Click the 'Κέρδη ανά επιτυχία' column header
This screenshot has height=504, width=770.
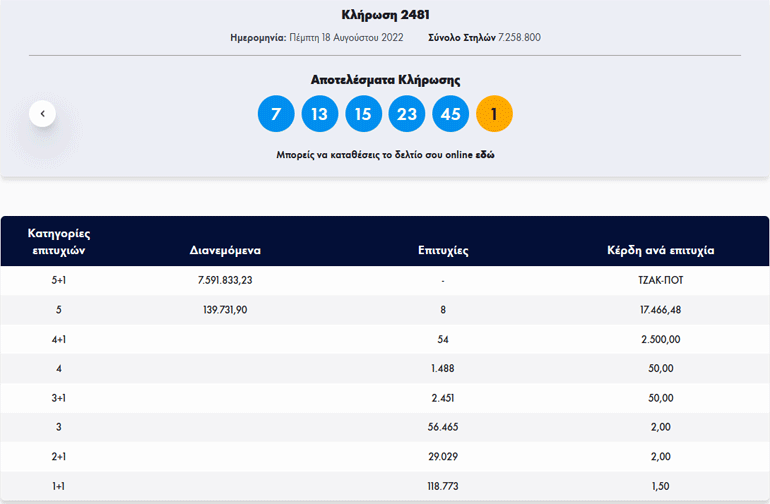pyautogui.click(x=660, y=250)
